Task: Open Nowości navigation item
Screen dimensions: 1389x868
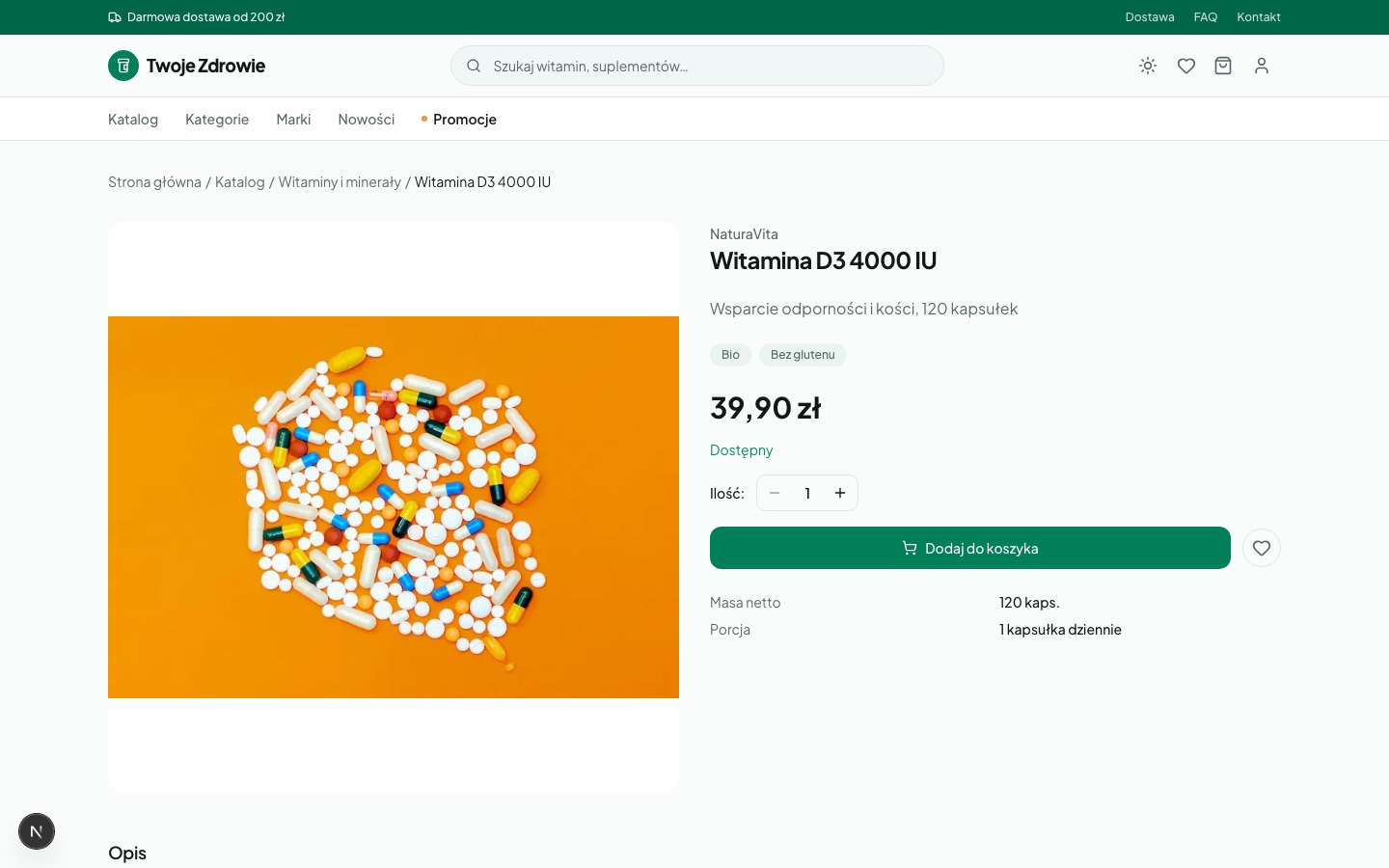Action: coord(367,120)
